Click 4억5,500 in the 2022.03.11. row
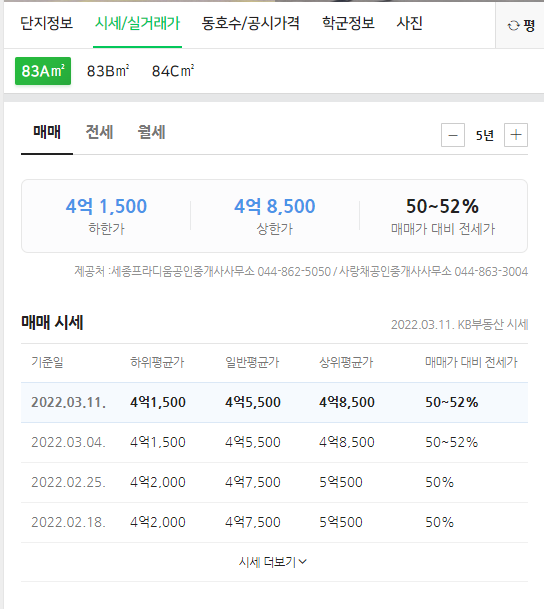 (x=253, y=402)
